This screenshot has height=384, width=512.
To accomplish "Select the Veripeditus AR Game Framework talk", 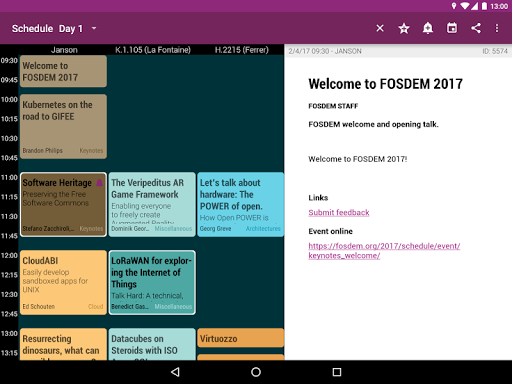I will [x=152, y=205].
